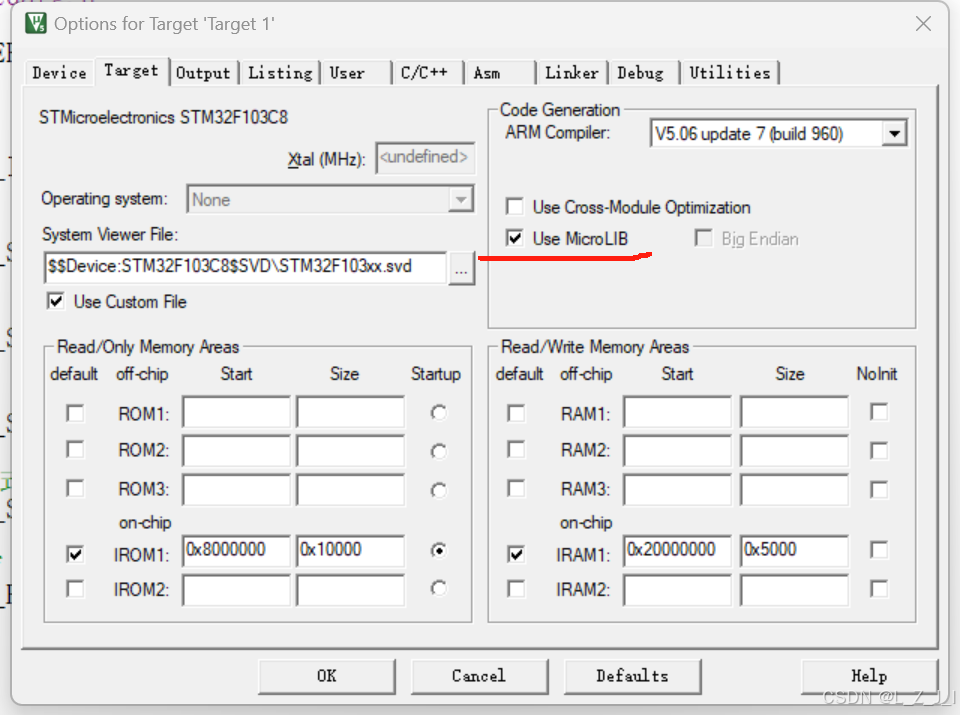
Task: Open the Operating system dropdown
Action: (x=330, y=200)
